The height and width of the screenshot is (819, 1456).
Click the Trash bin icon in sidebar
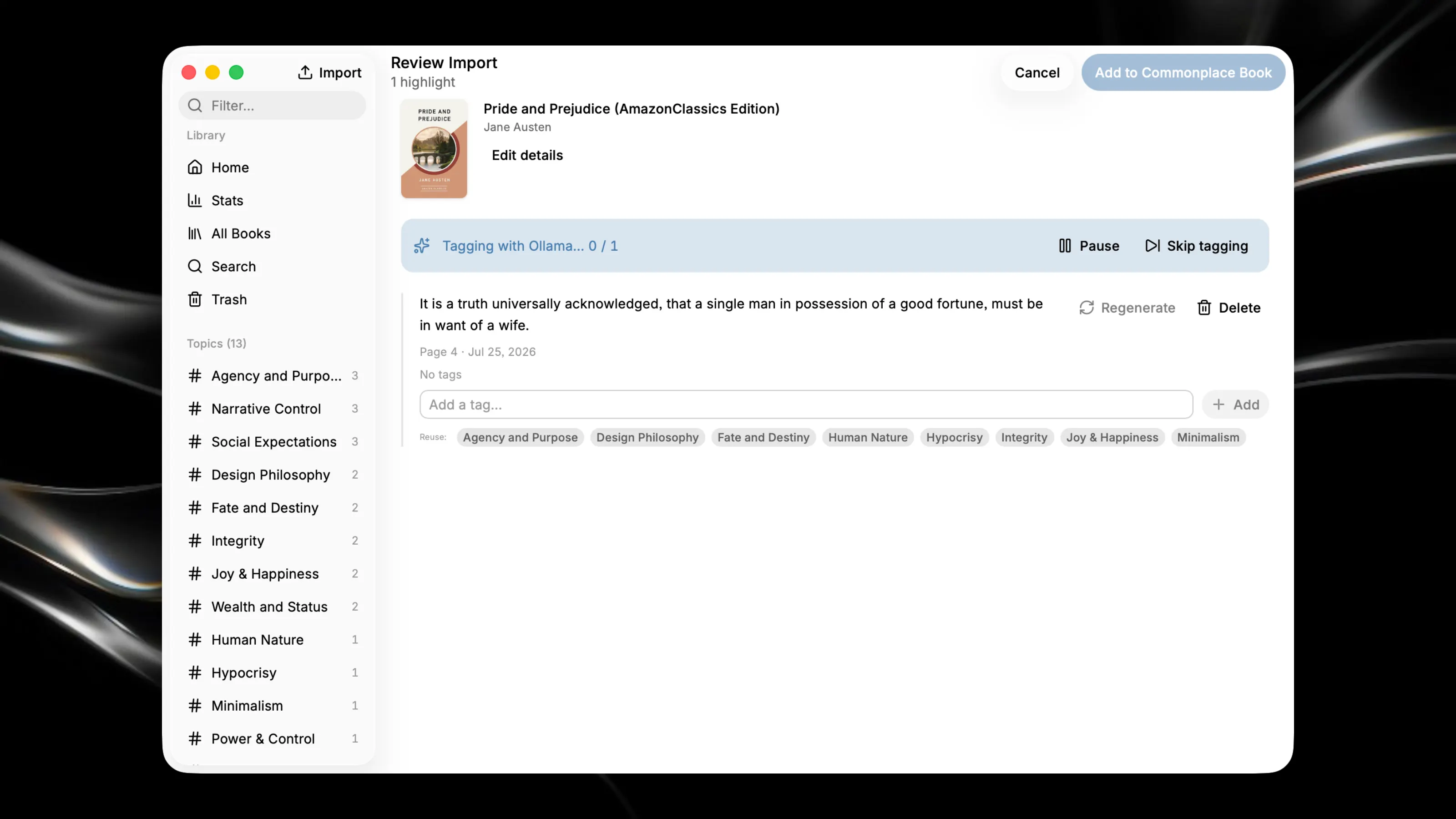[195, 299]
